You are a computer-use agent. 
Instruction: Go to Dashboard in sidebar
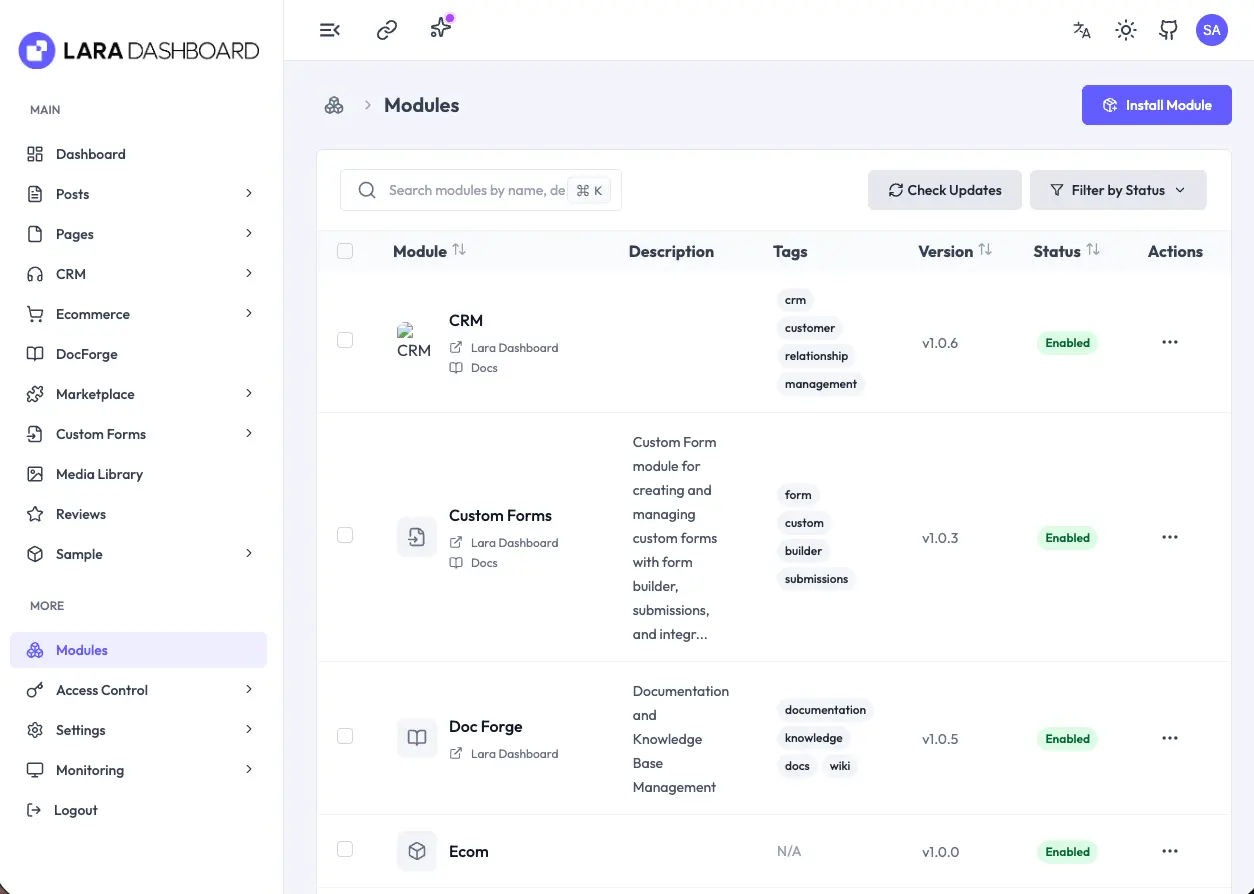(x=138, y=154)
